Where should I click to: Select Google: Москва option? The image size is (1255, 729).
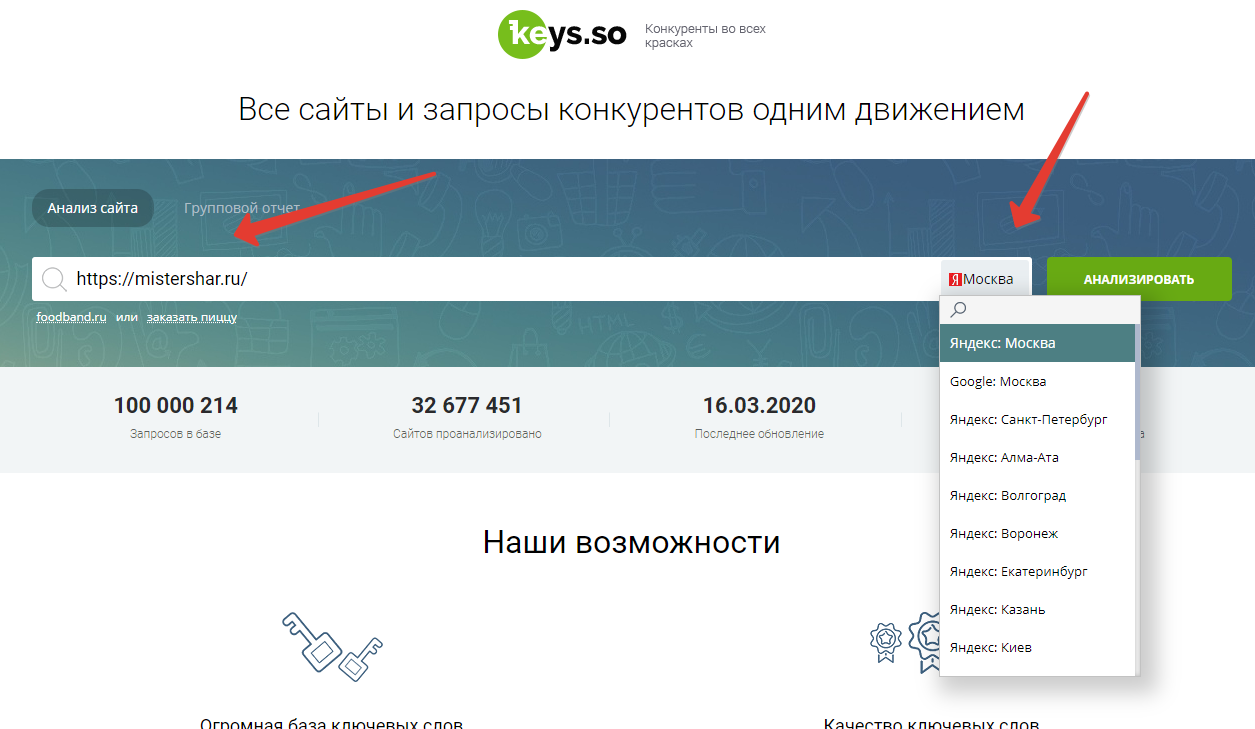click(x=1037, y=381)
